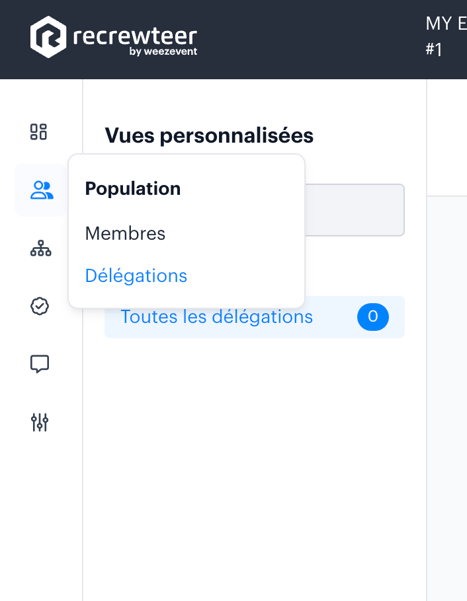The height and width of the screenshot is (601, 467).
Task: Select Délégations in the Population menu
Action: pos(136,276)
